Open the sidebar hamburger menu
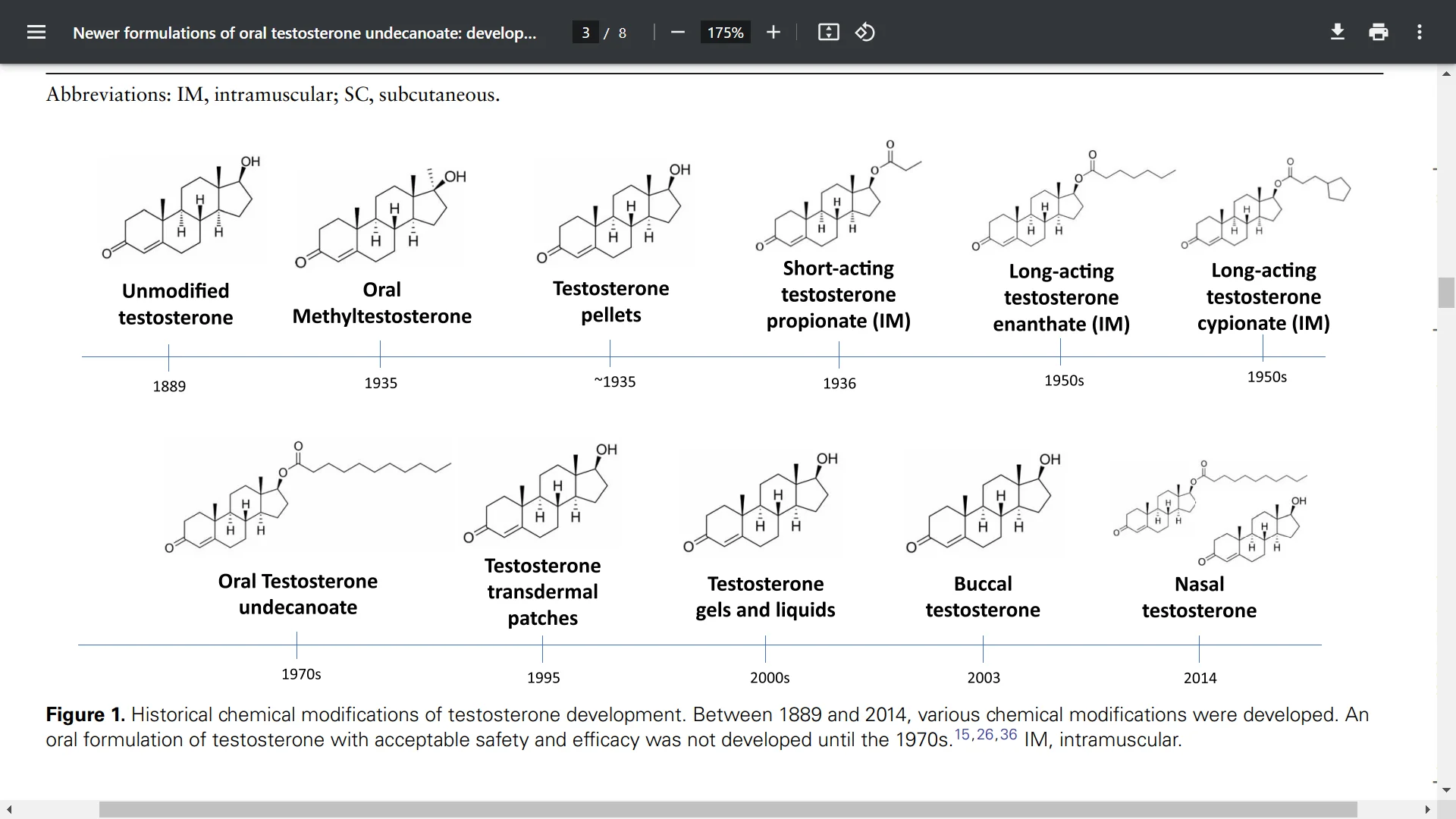1456x819 pixels. click(36, 32)
